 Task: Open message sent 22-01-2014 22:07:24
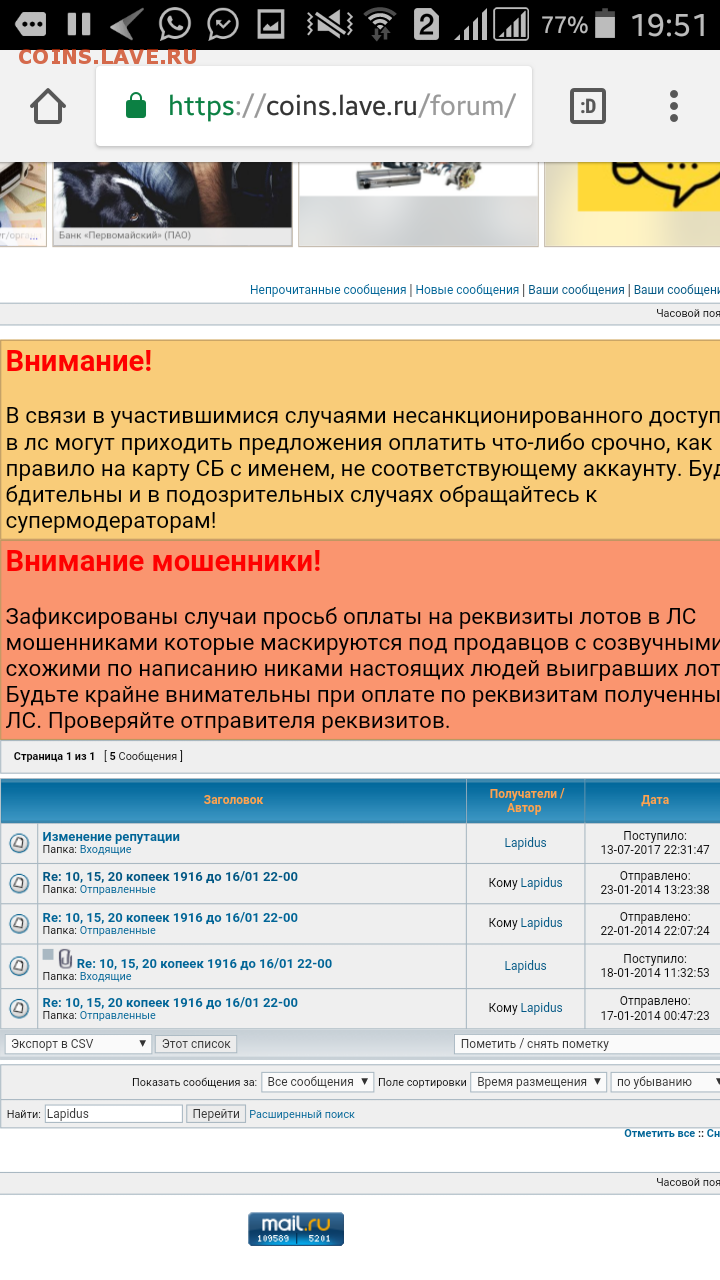coord(170,917)
